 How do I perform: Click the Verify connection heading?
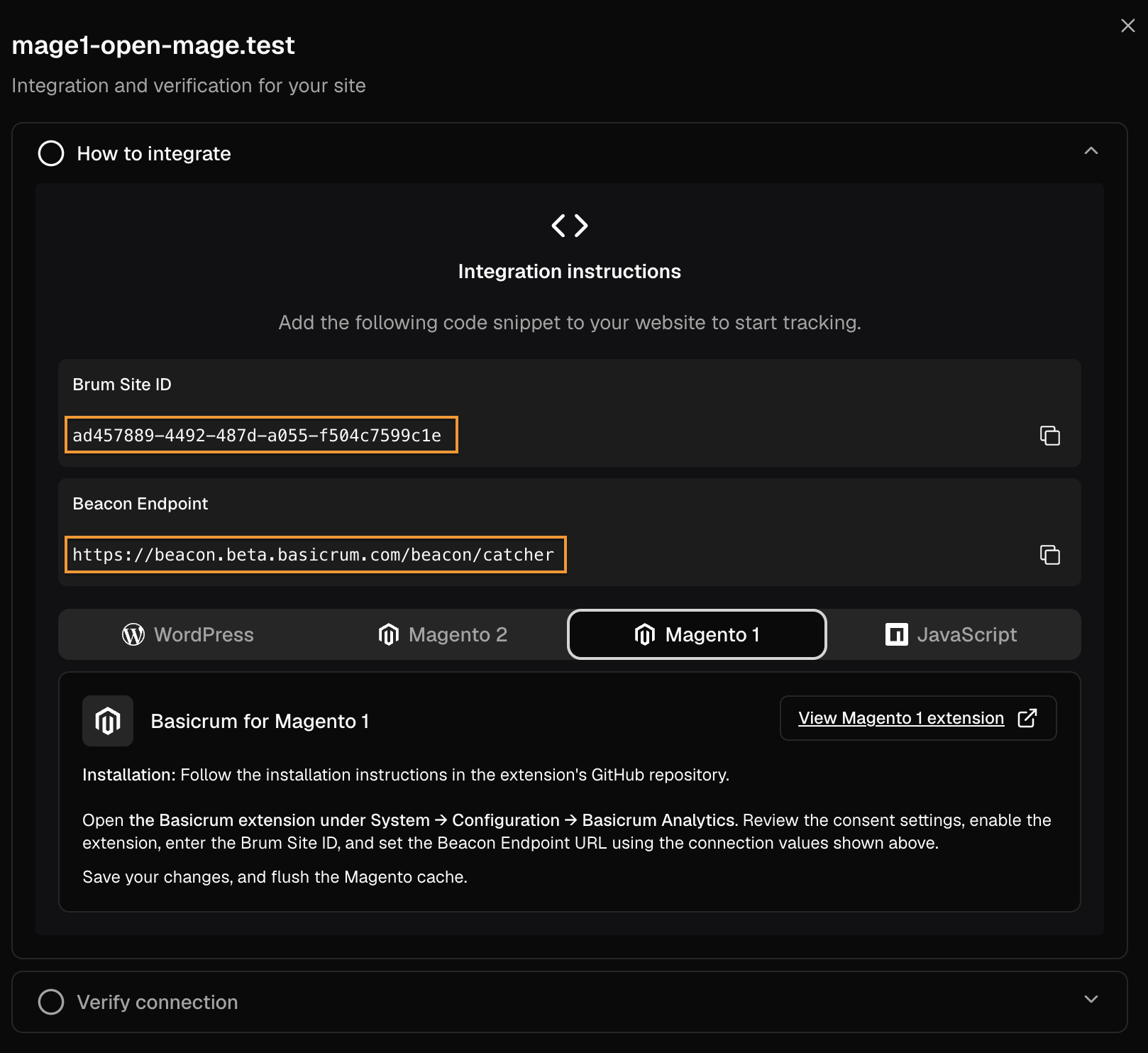click(158, 1002)
